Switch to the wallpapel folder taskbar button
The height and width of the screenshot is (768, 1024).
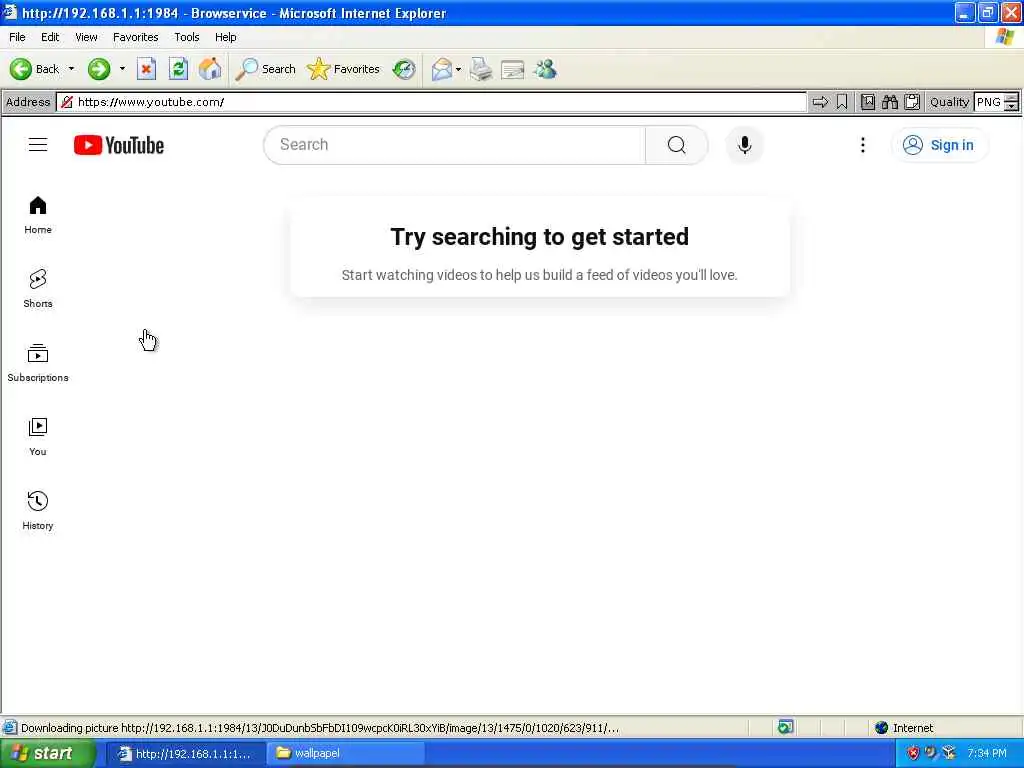(345, 753)
